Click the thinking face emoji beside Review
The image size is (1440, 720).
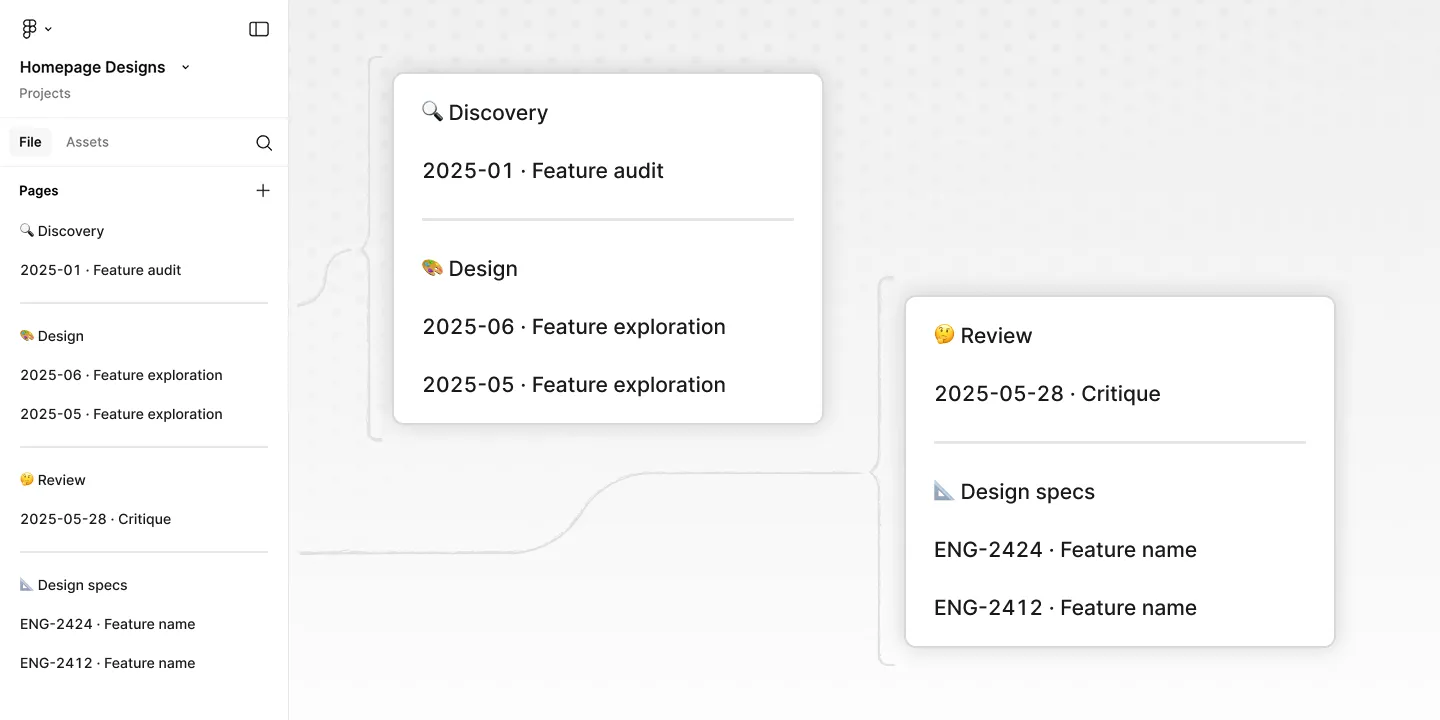tap(943, 334)
